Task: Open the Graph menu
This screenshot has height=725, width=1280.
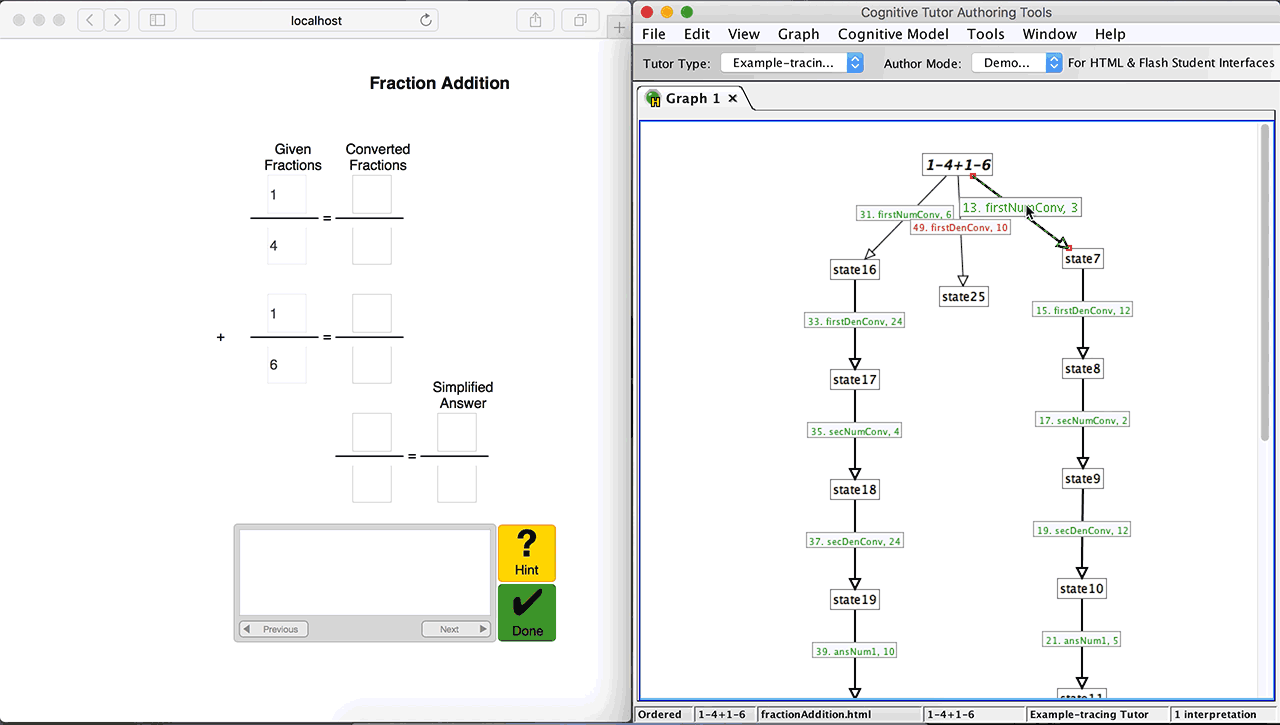Action: pyautogui.click(x=798, y=33)
